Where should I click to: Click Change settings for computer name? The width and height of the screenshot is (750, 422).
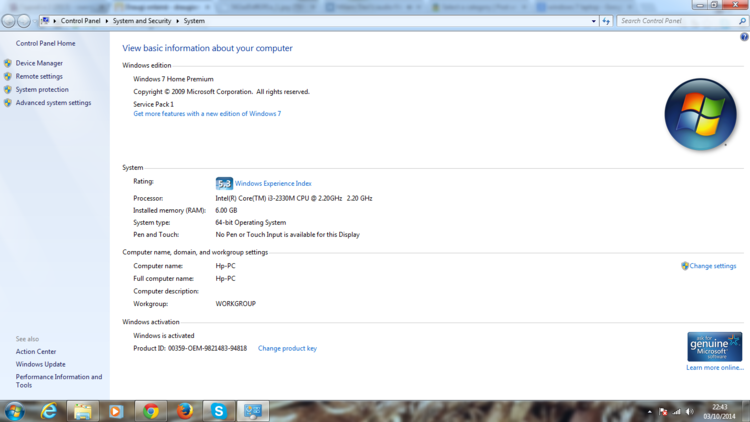tap(713, 266)
